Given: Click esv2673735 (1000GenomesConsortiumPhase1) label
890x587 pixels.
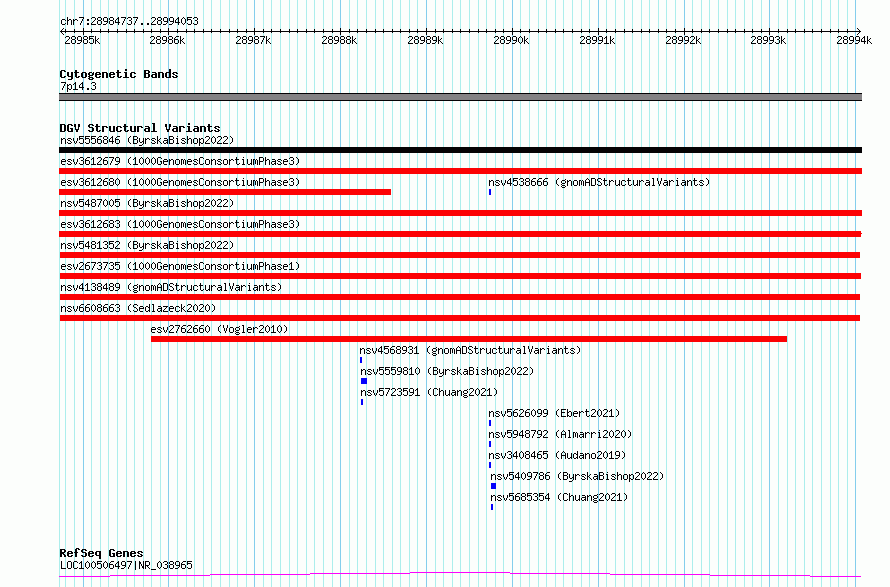Looking at the screenshot, I should tap(180, 266).
